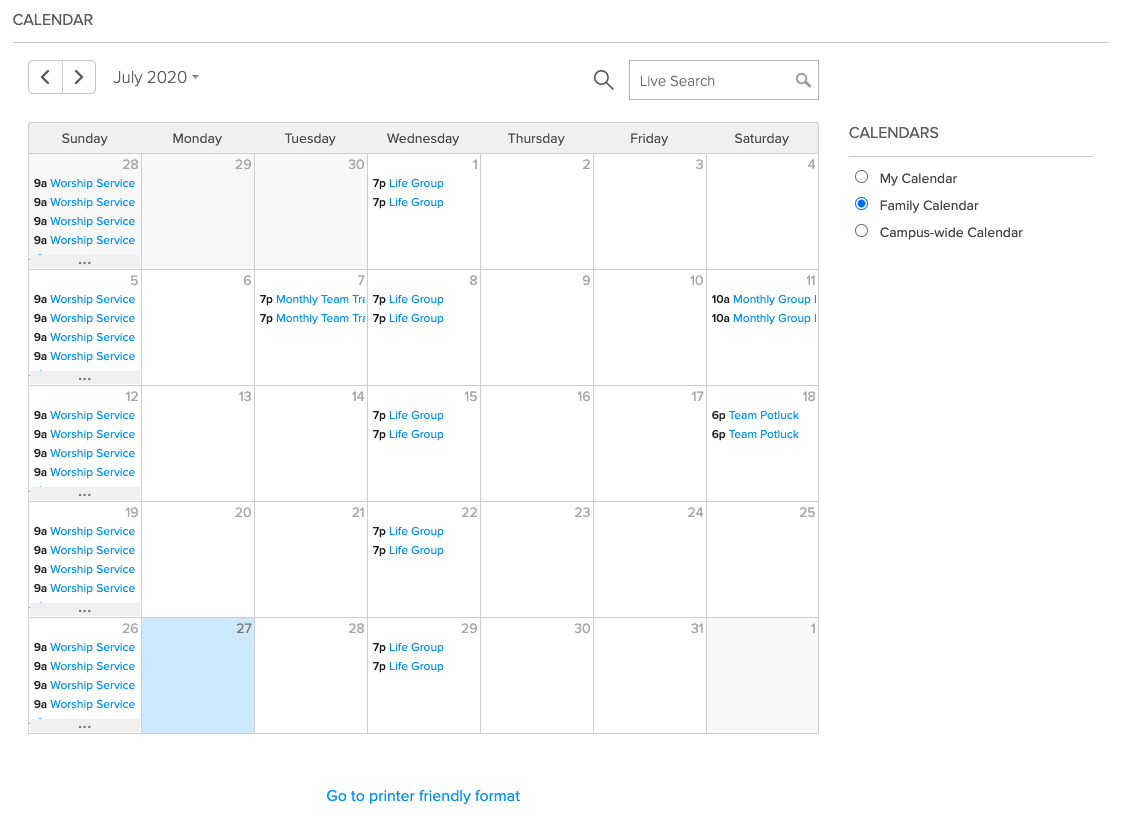
Task: Open a Worship Service event on July 19
Action: (92, 531)
